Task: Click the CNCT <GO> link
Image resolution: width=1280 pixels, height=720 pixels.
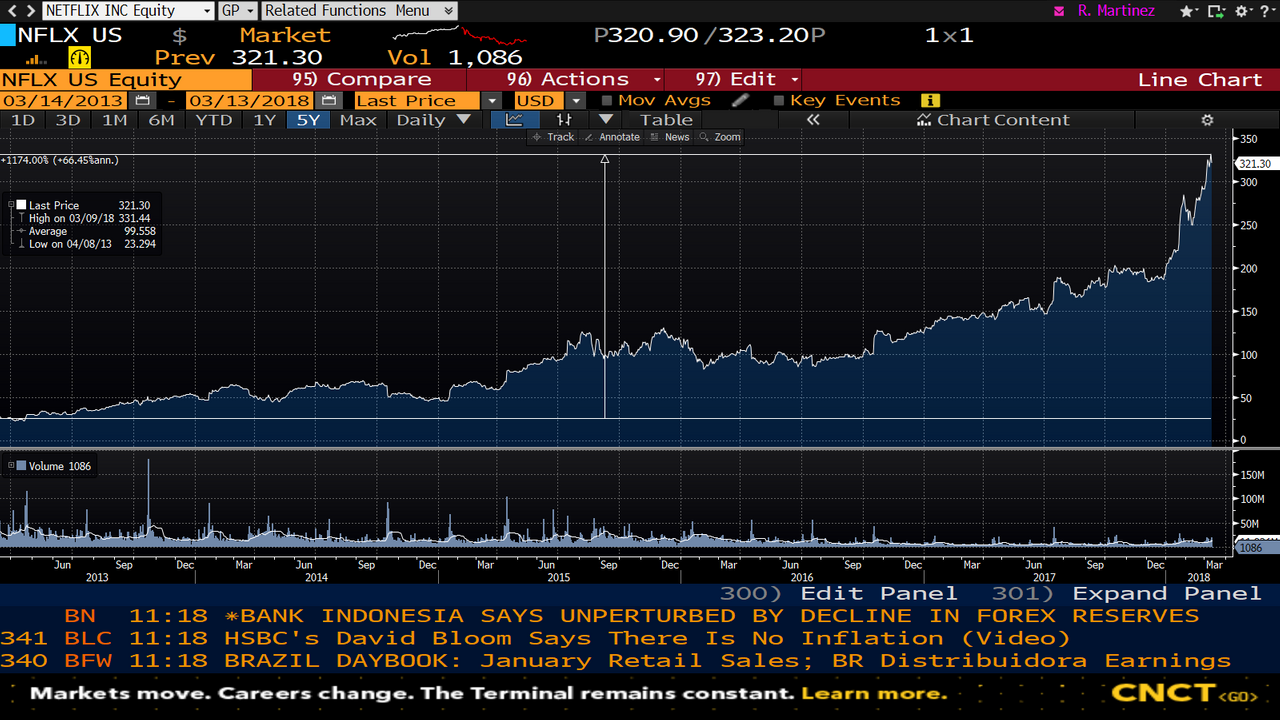Action: point(1184,693)
